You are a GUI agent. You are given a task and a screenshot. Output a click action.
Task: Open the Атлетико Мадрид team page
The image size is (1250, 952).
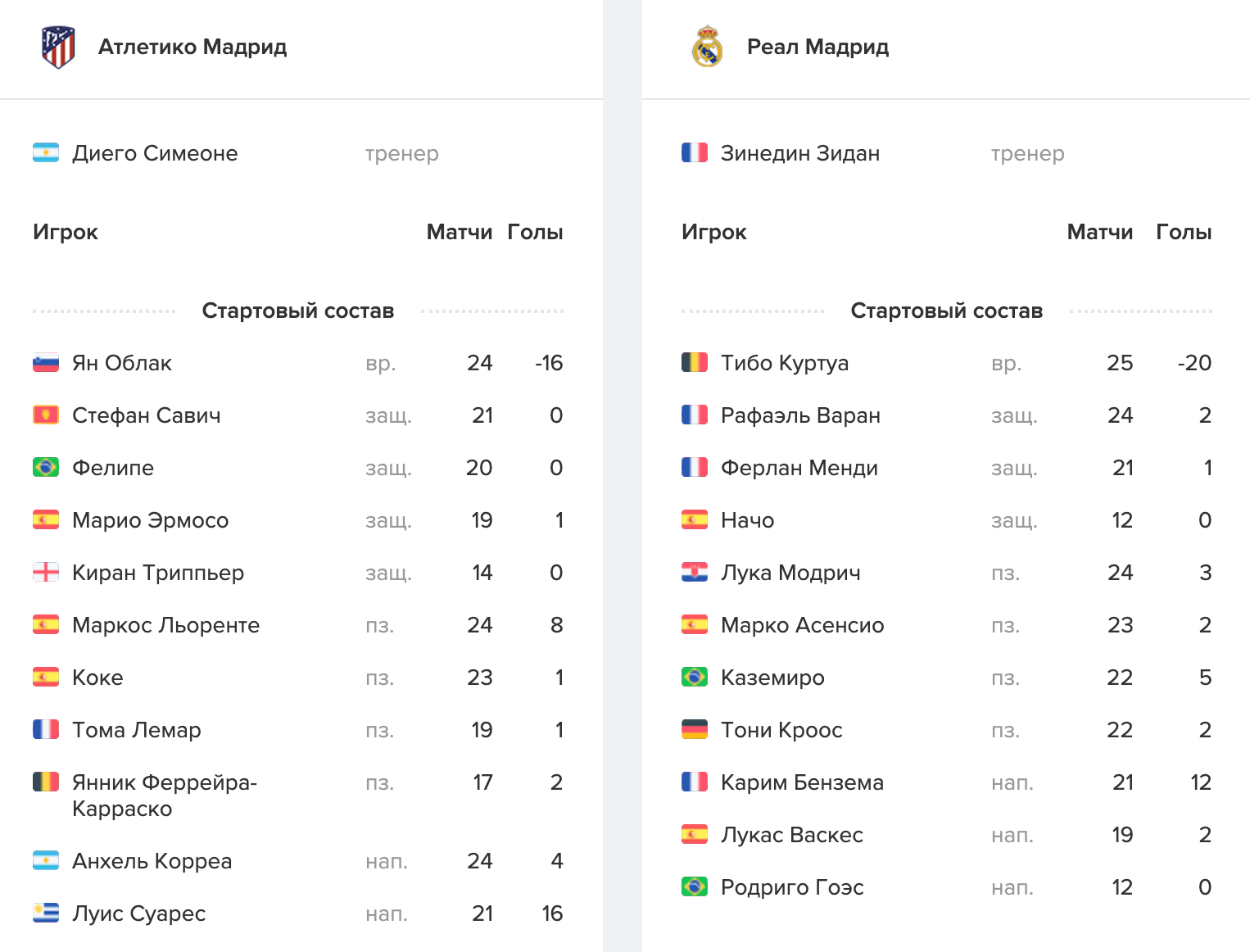192,47
